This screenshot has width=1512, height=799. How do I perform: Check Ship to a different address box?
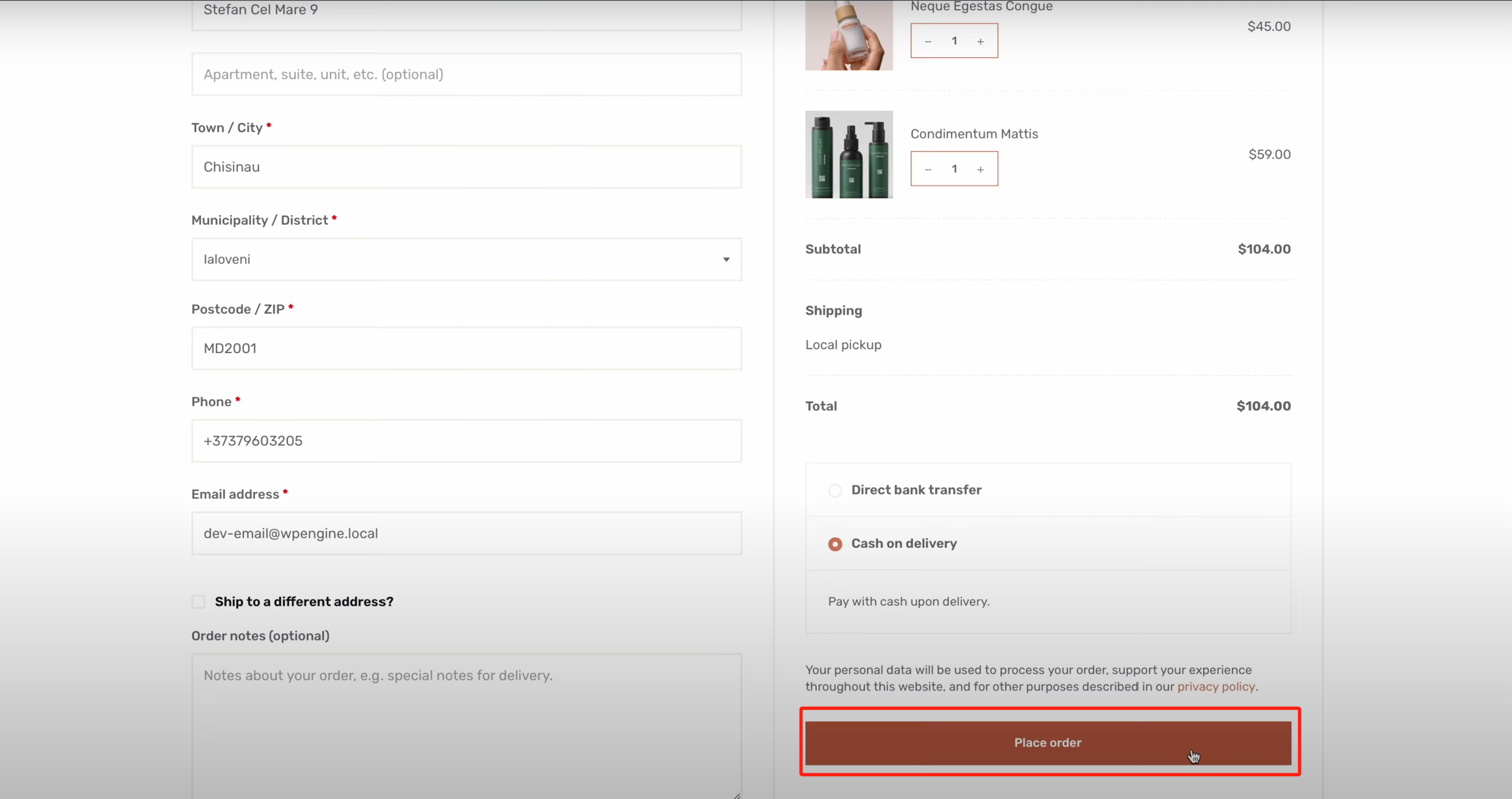pos(199,602)
